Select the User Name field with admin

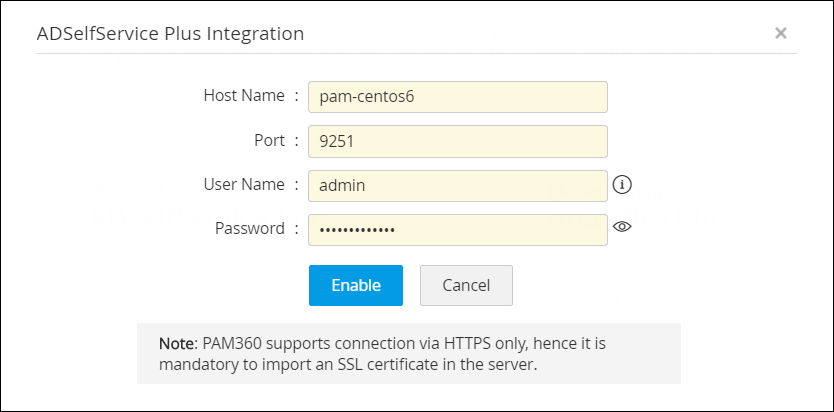pyautogui.click(x=457, y=185)
